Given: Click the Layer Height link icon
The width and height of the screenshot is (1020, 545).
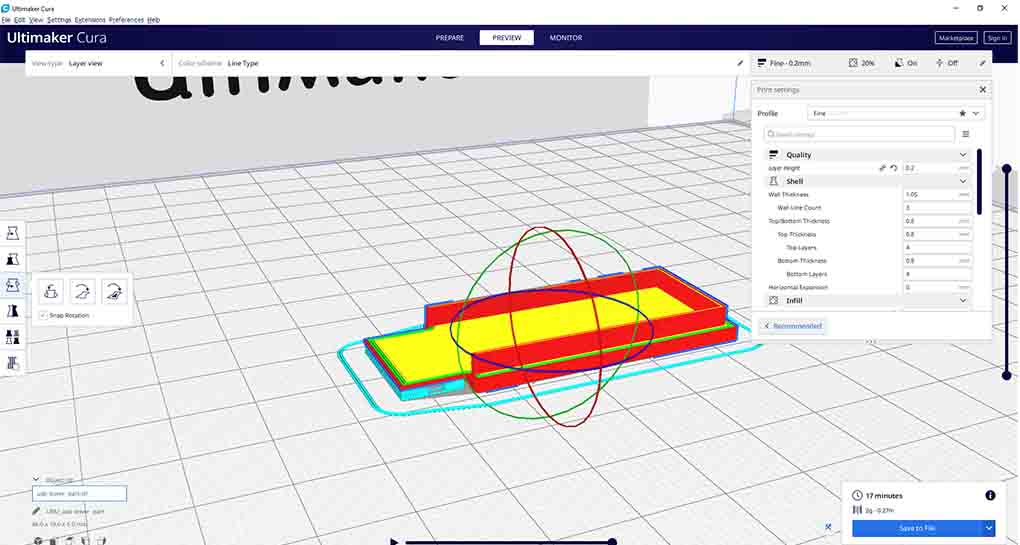Looking at the screenshot, I should [883, 168].
